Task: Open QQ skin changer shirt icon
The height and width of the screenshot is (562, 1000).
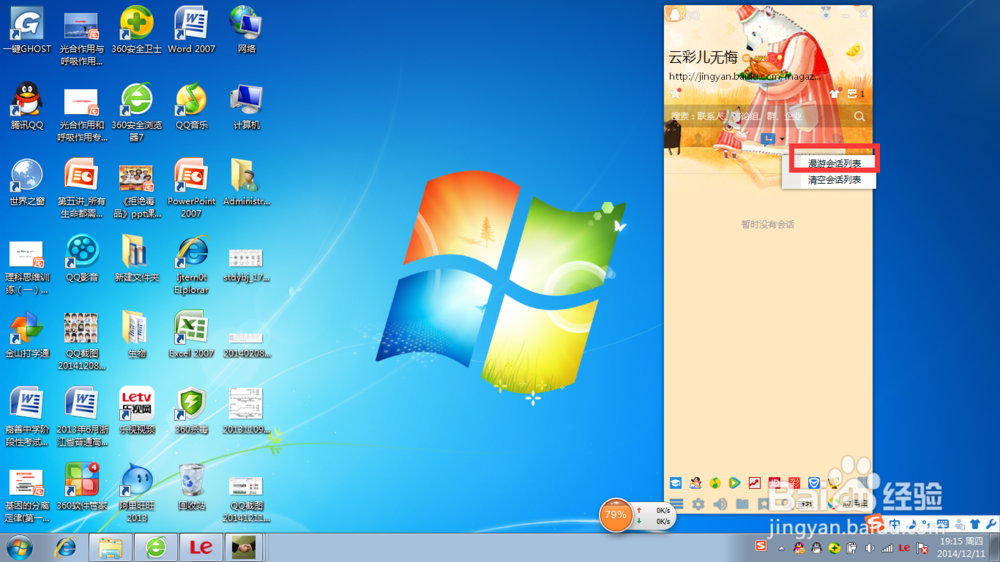Action: coord(834,94)
